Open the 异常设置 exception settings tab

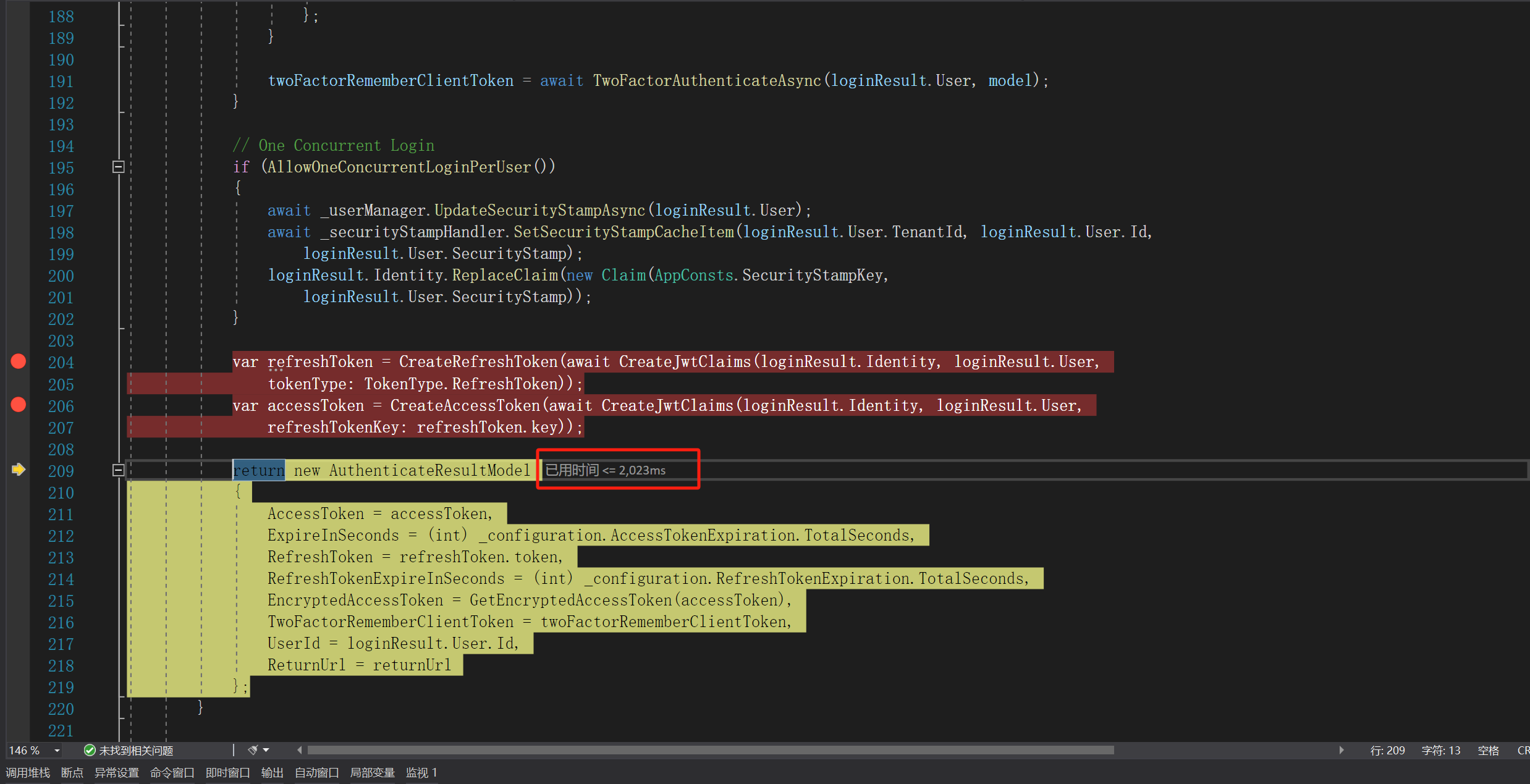(117, 772)
